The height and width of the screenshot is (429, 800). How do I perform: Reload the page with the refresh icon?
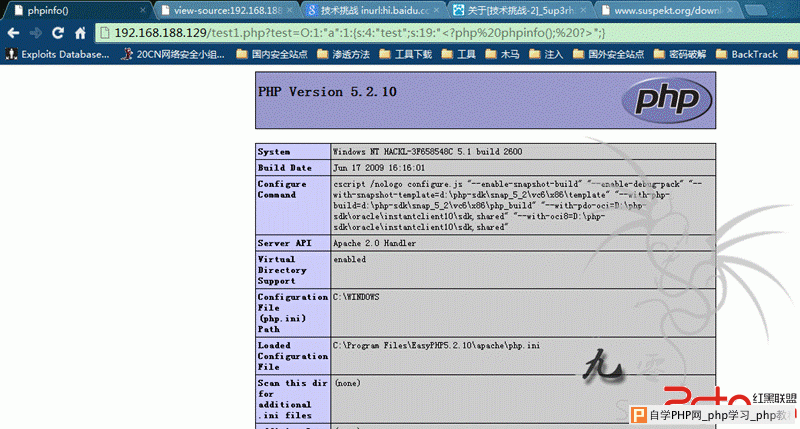[x=58, y=33]
